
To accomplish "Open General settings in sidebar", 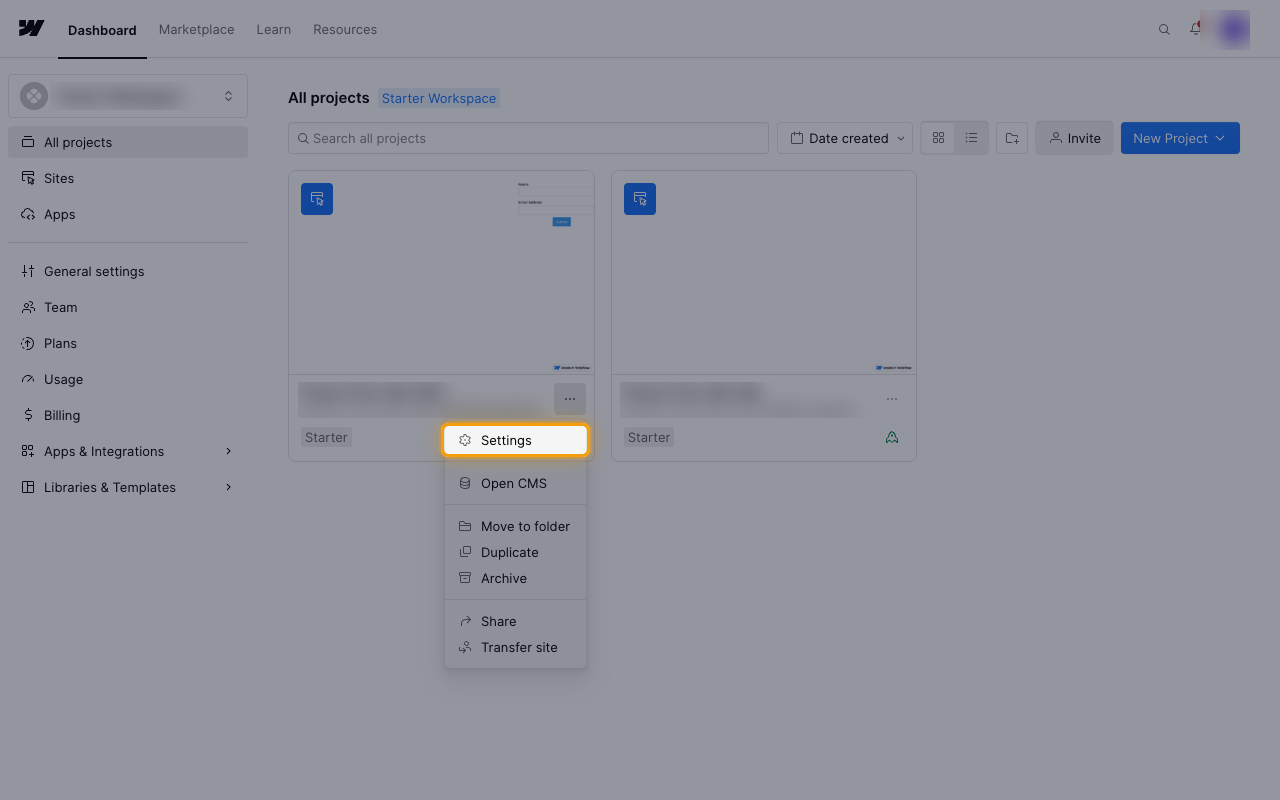I will point(128,271).
